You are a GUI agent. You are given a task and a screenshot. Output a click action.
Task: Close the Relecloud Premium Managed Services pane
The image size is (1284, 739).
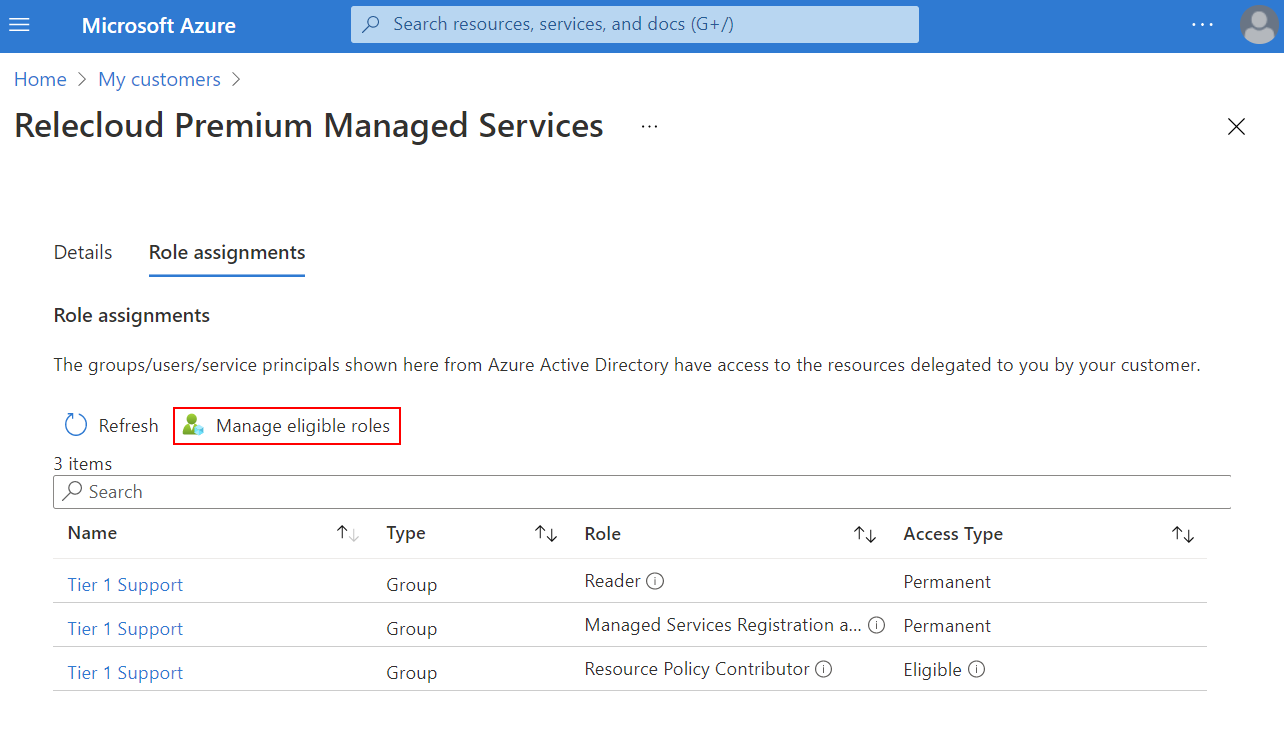(x=1236, y=127)
